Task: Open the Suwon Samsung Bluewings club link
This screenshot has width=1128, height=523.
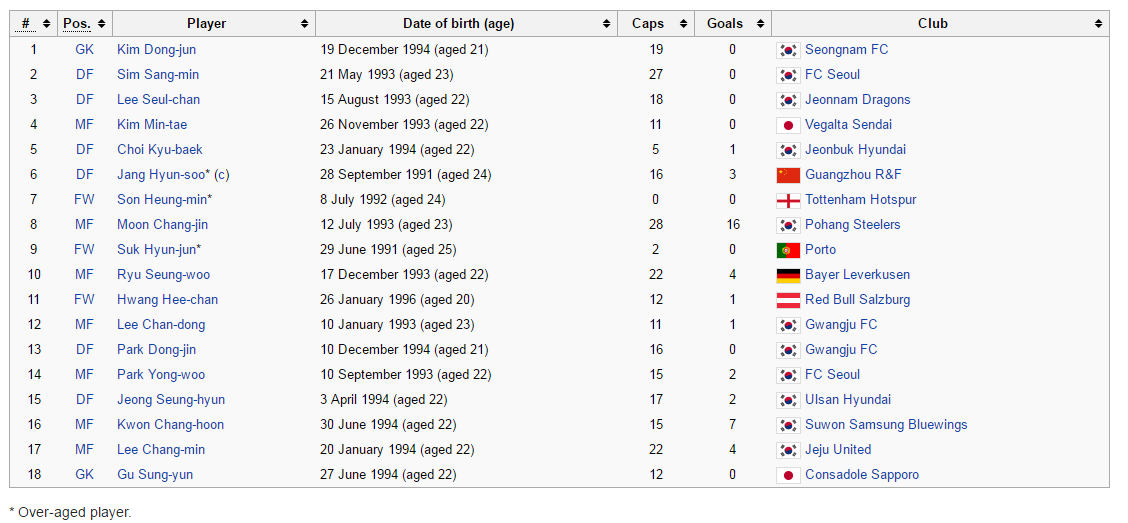Action: tap(886, 424)
